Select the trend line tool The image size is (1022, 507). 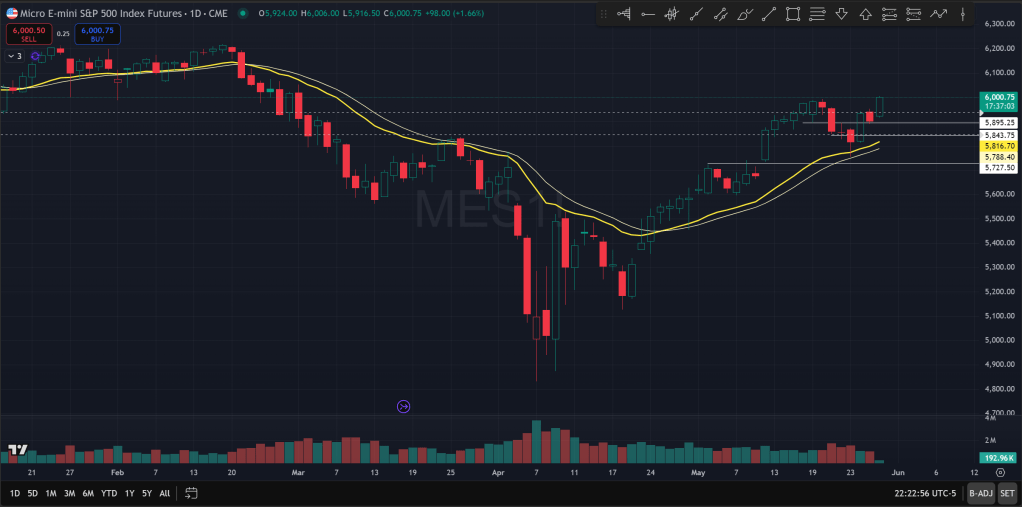point(769,14)
